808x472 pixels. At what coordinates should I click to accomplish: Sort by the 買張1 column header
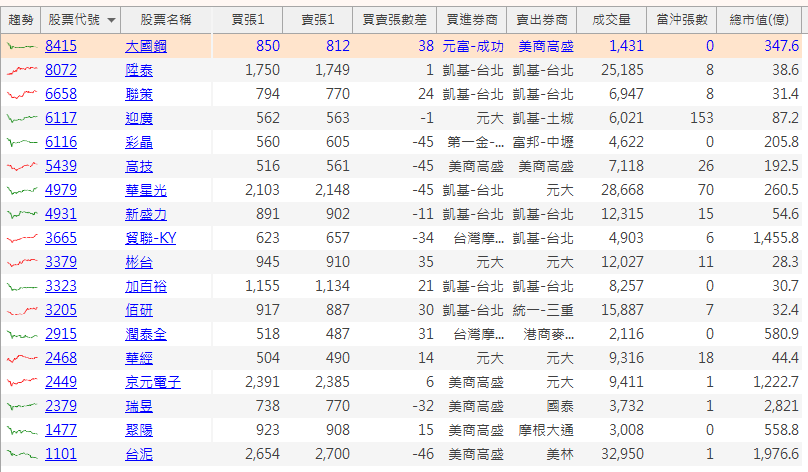click(x=247, y=20)
